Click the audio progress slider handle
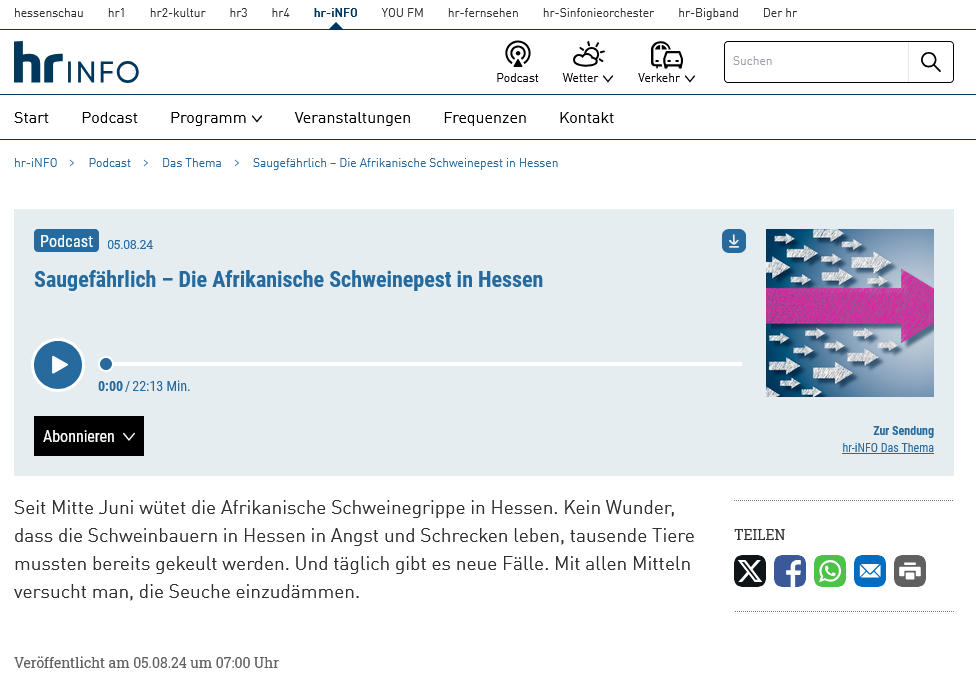This screenshot has height=691, width=976. tap(106, 364)
